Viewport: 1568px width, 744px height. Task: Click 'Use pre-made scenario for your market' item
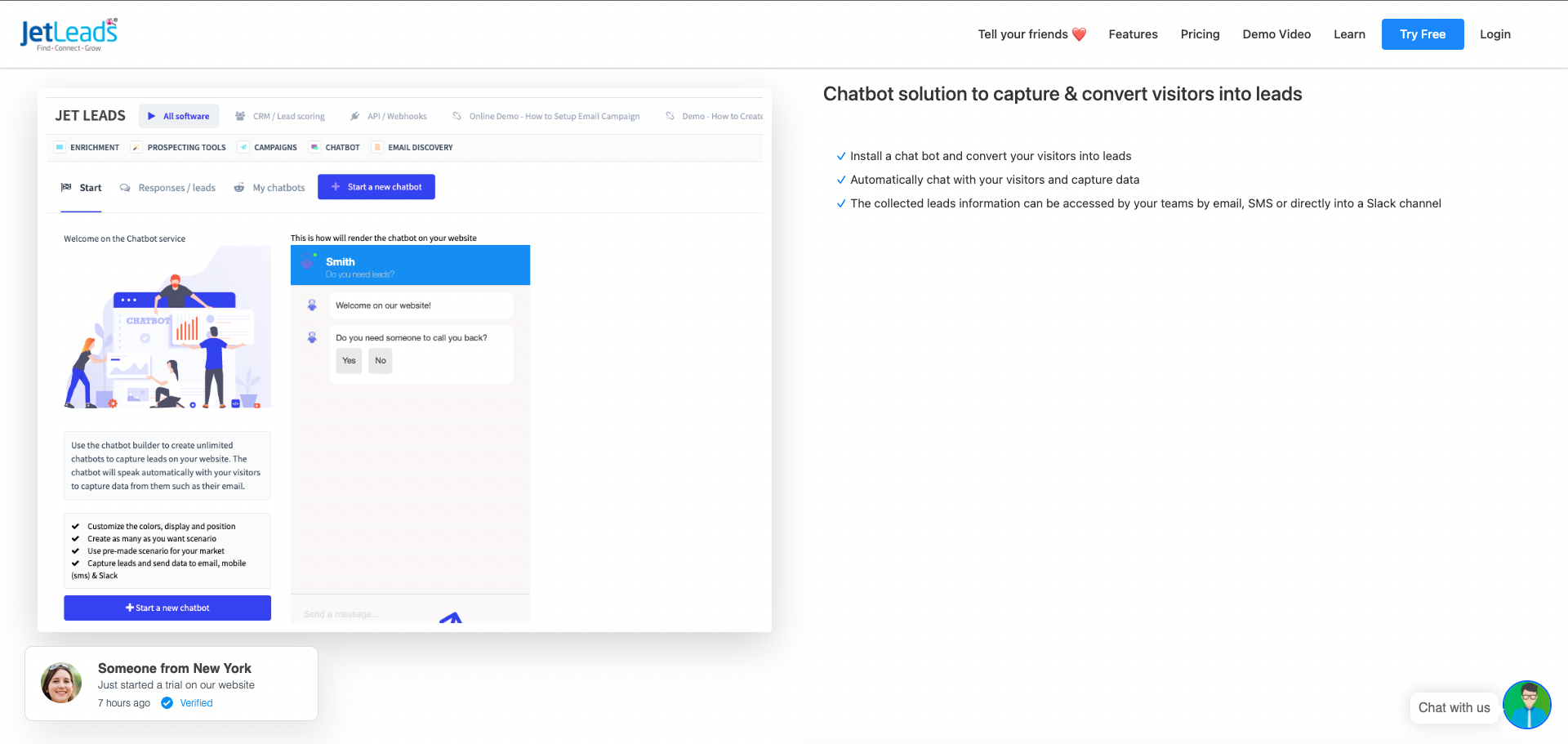(156, 551)
